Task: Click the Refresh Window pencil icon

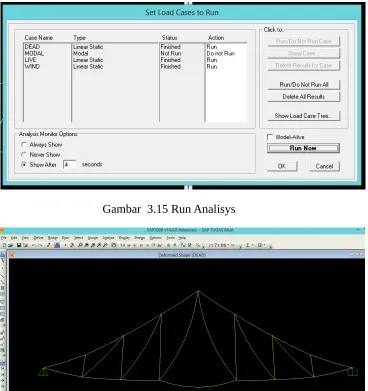Action: pyautogui.click(x=48, y=245)
